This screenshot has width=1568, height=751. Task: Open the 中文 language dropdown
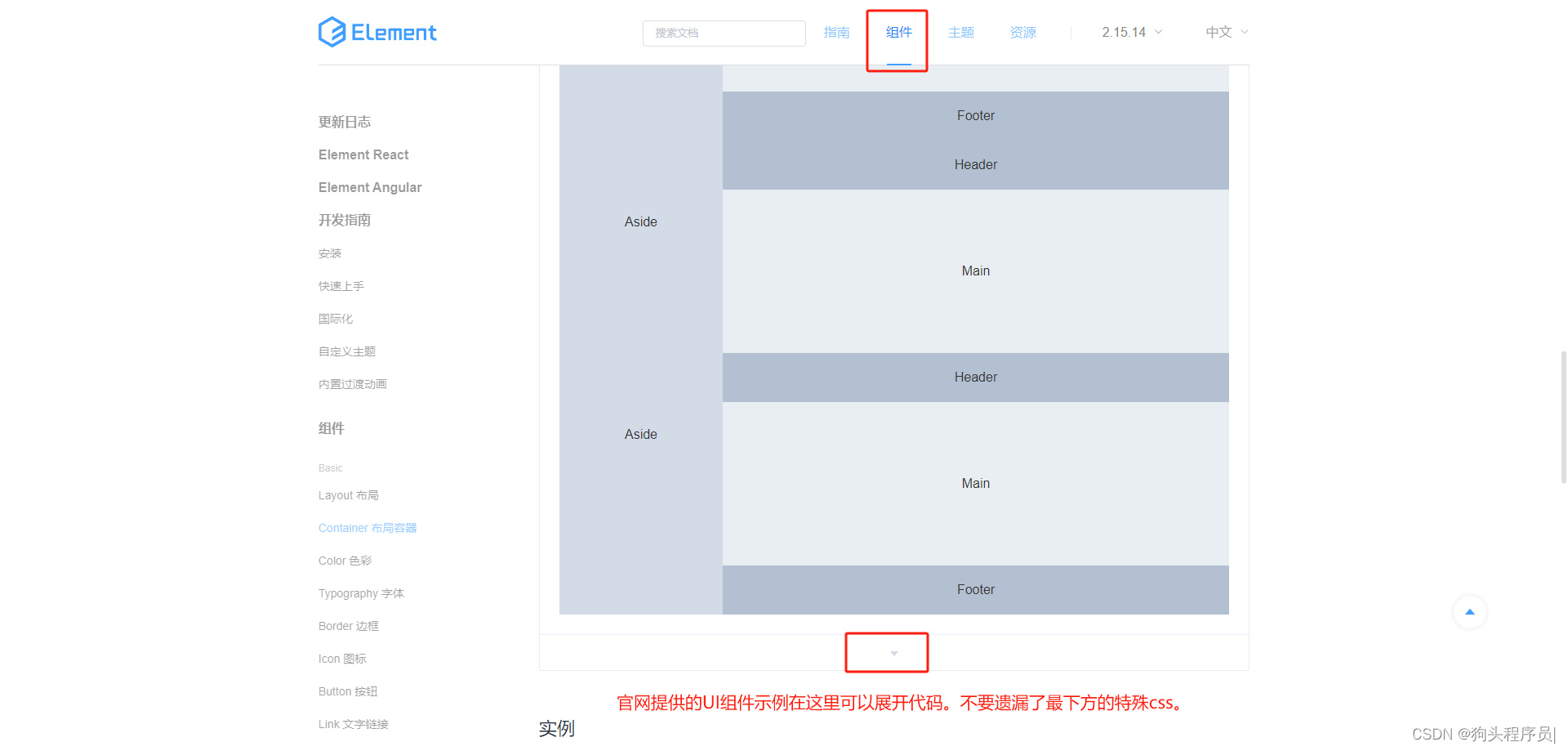[1227, 33]
